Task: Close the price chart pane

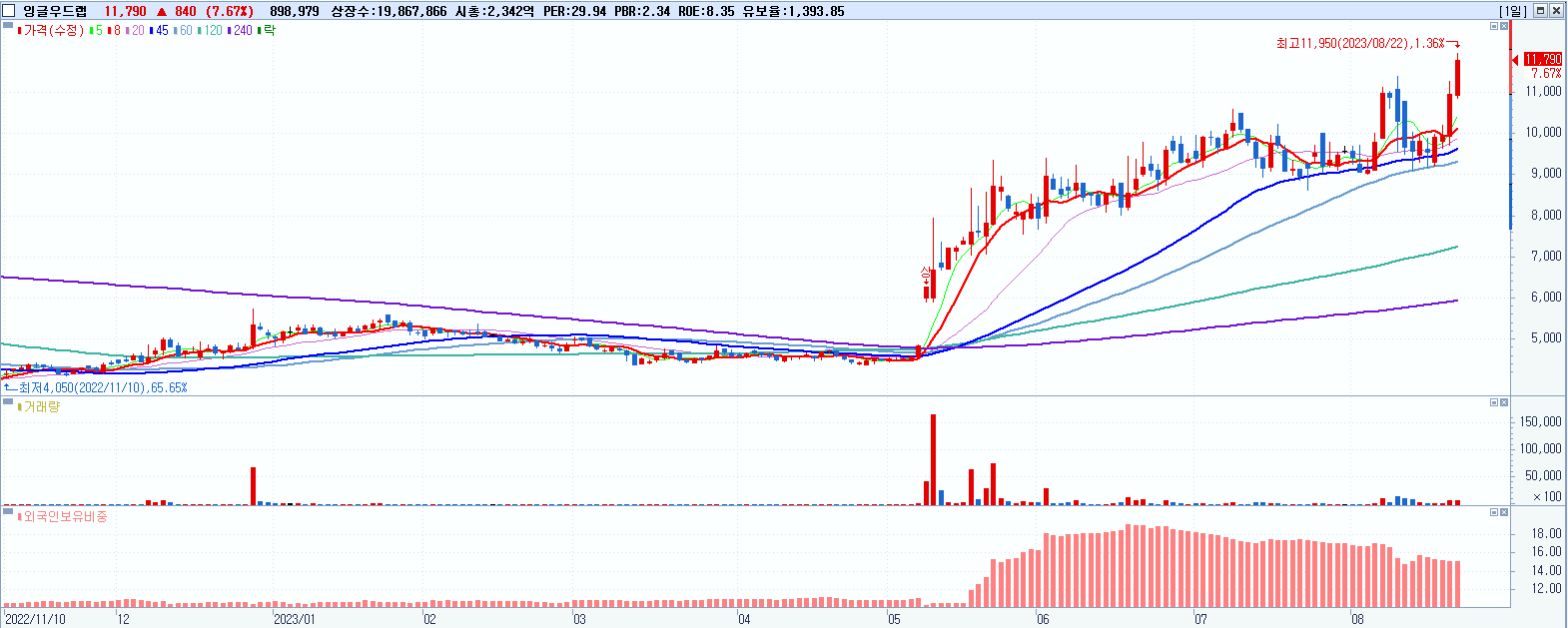Action: pos(1503,26)
